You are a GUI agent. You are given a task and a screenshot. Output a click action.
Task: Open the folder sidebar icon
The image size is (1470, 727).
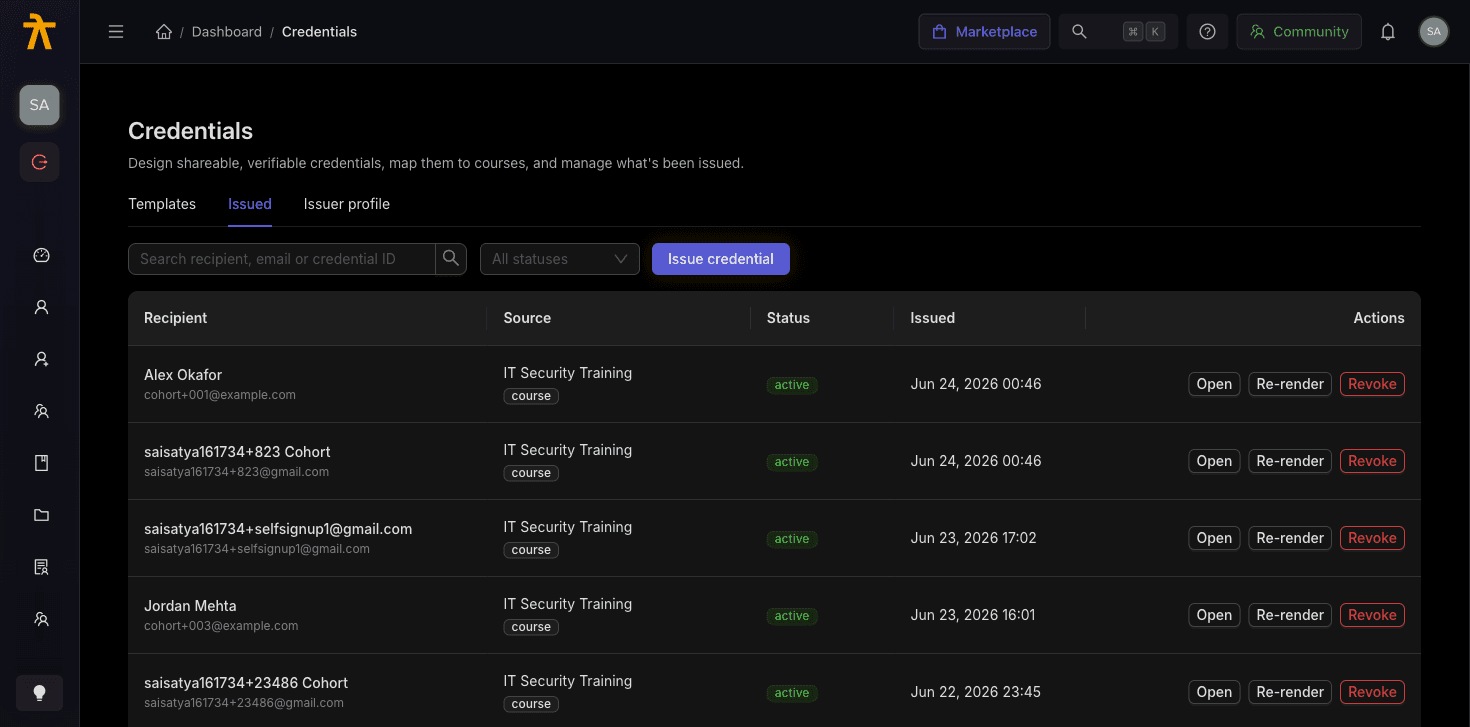(x=41, y=515)
